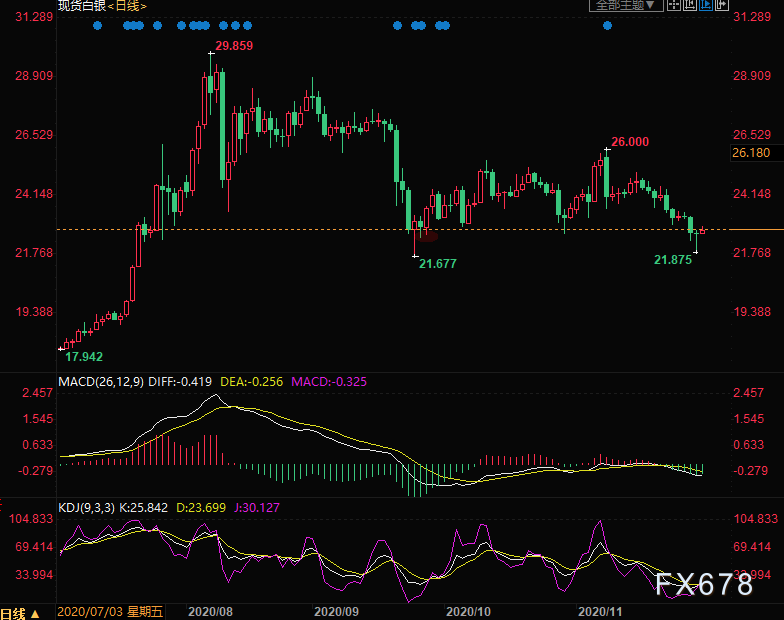Select the 2020/07/03 星期五 date field

[x=110, y=612]
